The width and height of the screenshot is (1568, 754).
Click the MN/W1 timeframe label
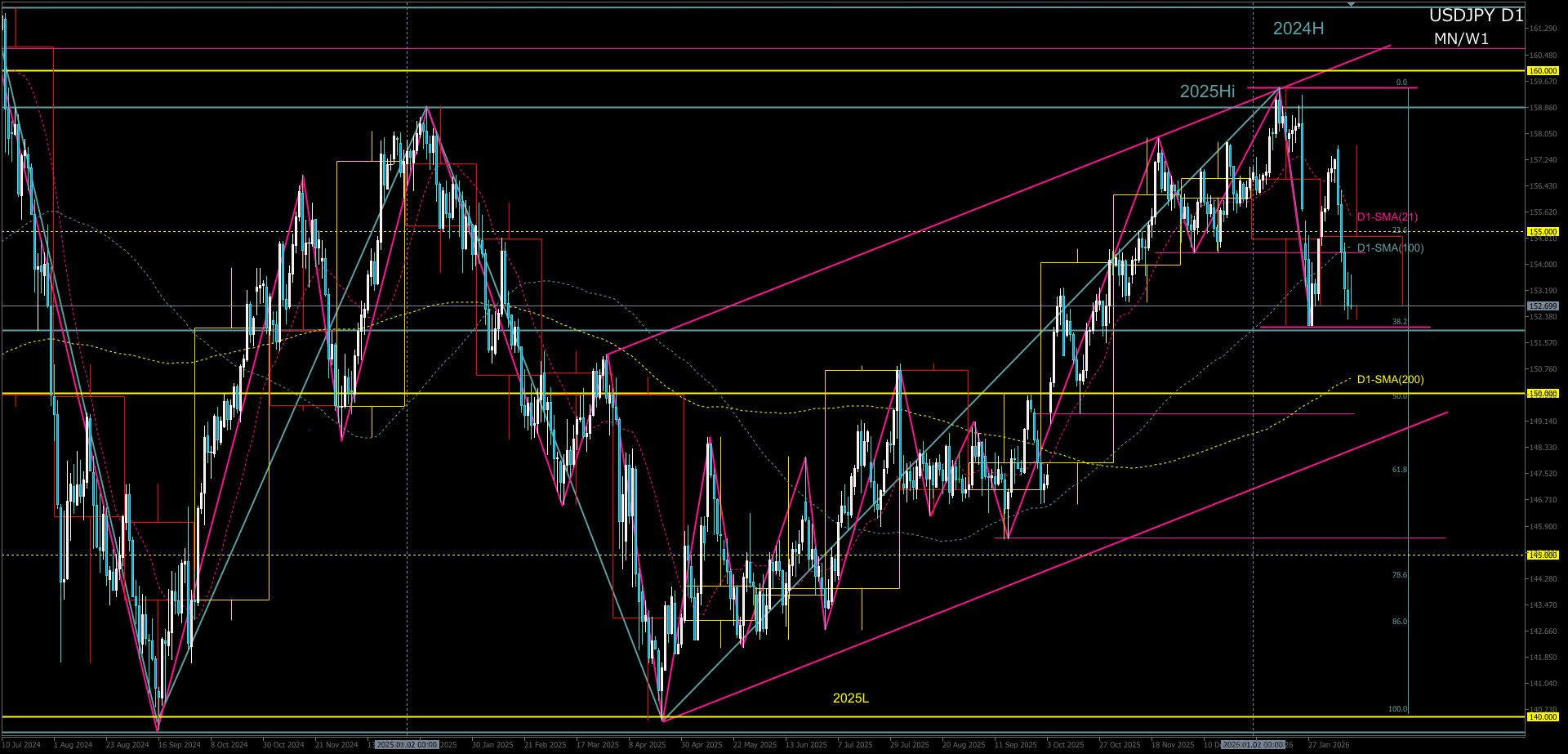click(x=1461, y=39)
